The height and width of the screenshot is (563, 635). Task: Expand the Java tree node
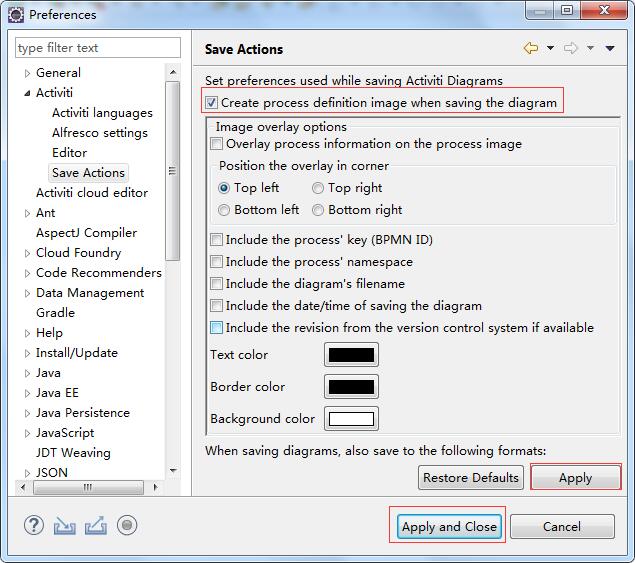pyautogui.click(x=27, y=373)
